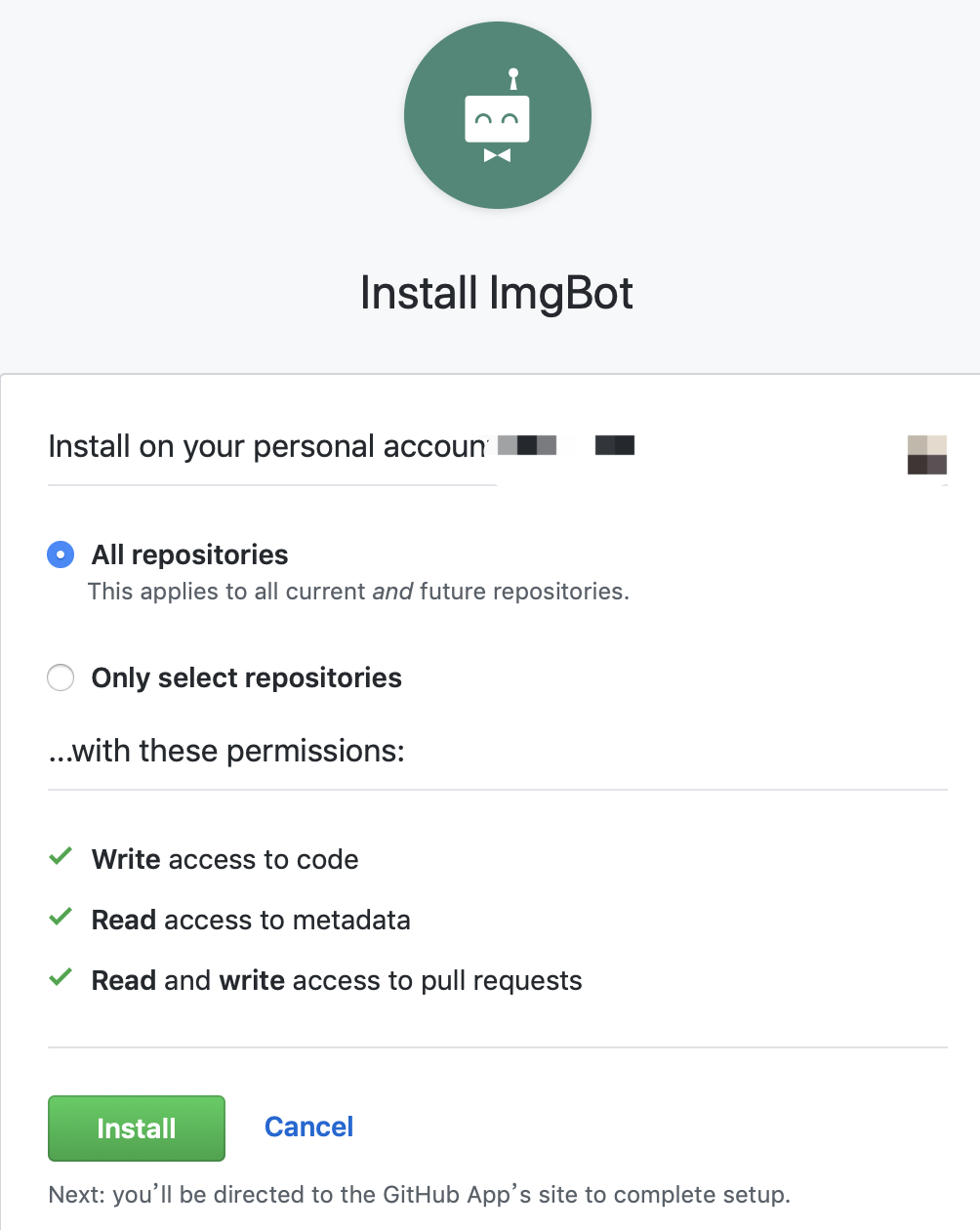Click the checkmark beside Write access to code
Screen dimensions: 980x1230
61,857
